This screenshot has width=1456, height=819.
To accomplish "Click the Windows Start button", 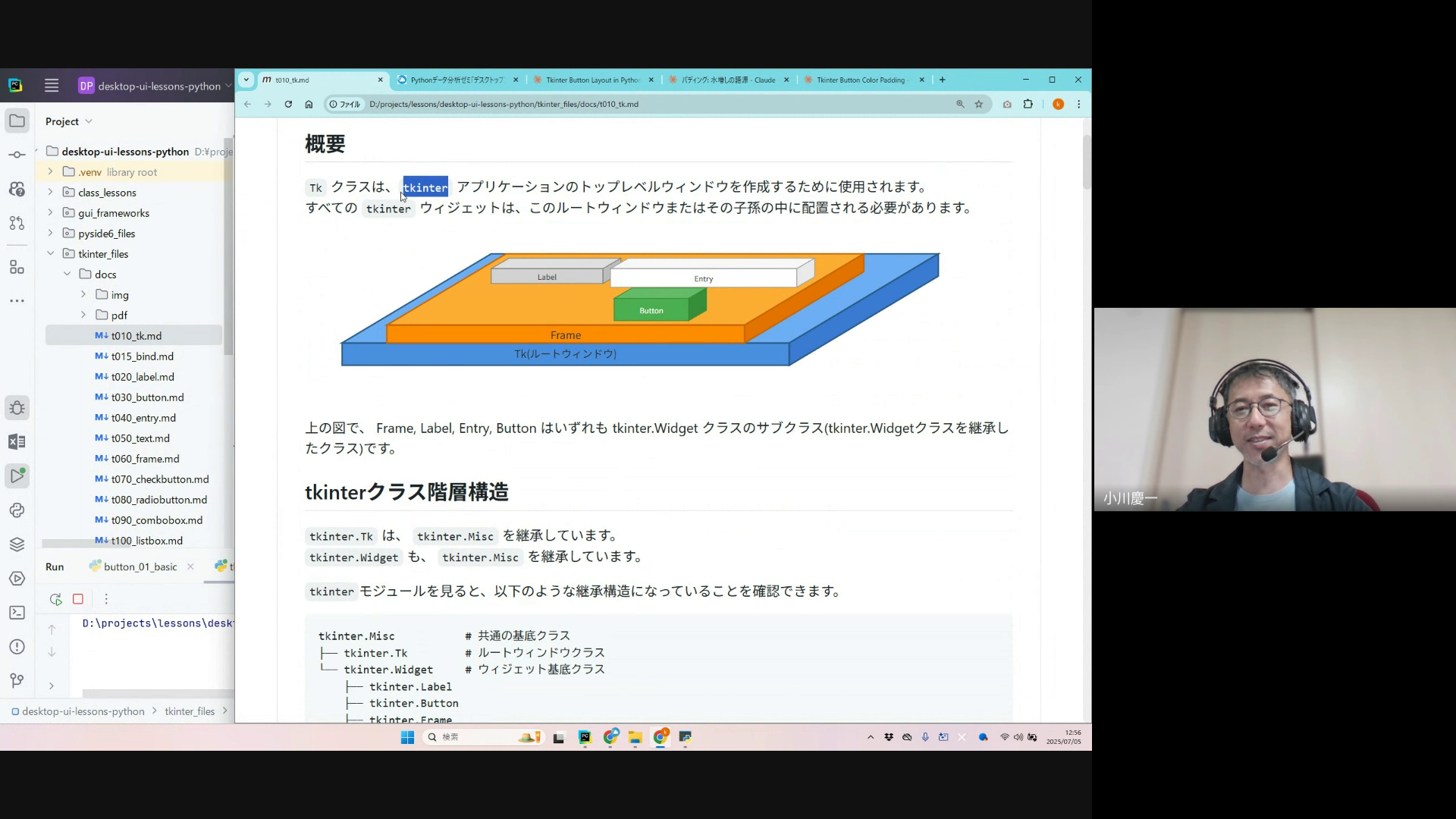I will point(407,737).
